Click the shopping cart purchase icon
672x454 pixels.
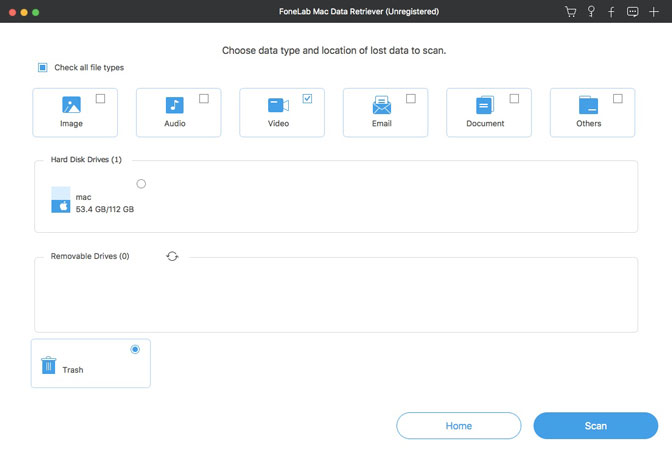[570, 12]
